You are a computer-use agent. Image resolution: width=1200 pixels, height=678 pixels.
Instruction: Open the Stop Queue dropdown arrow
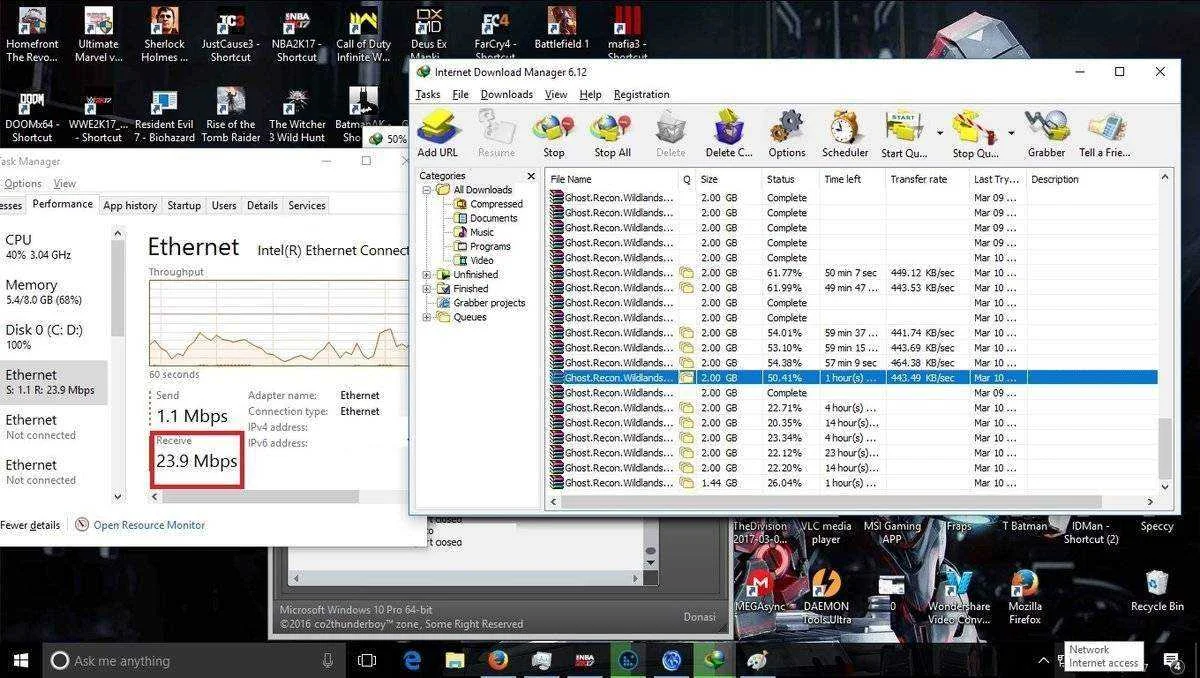(1011, 133)
